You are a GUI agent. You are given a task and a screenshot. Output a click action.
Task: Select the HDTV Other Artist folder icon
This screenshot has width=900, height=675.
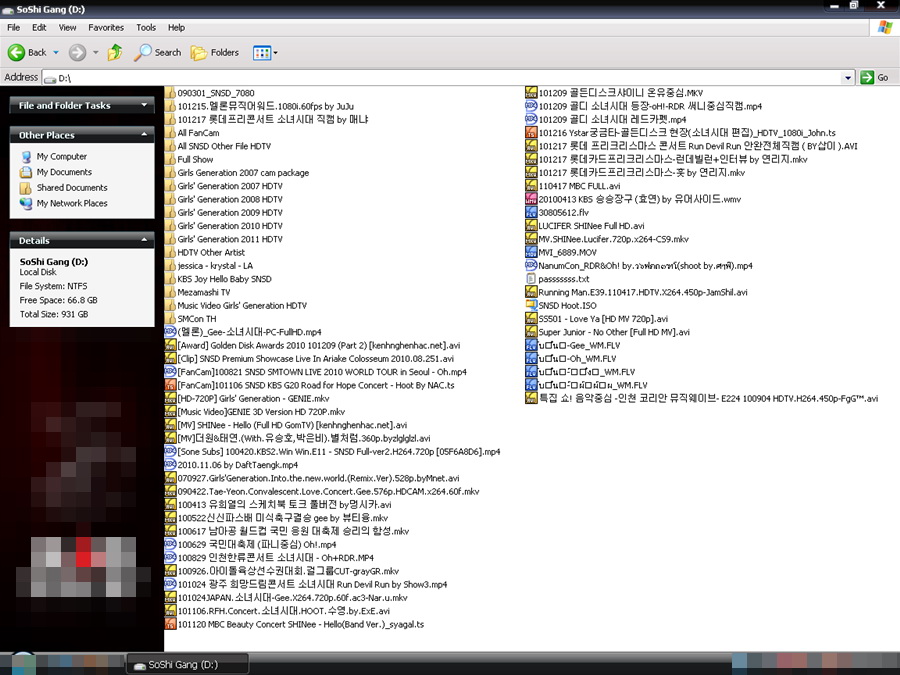(x=170, y=252)
